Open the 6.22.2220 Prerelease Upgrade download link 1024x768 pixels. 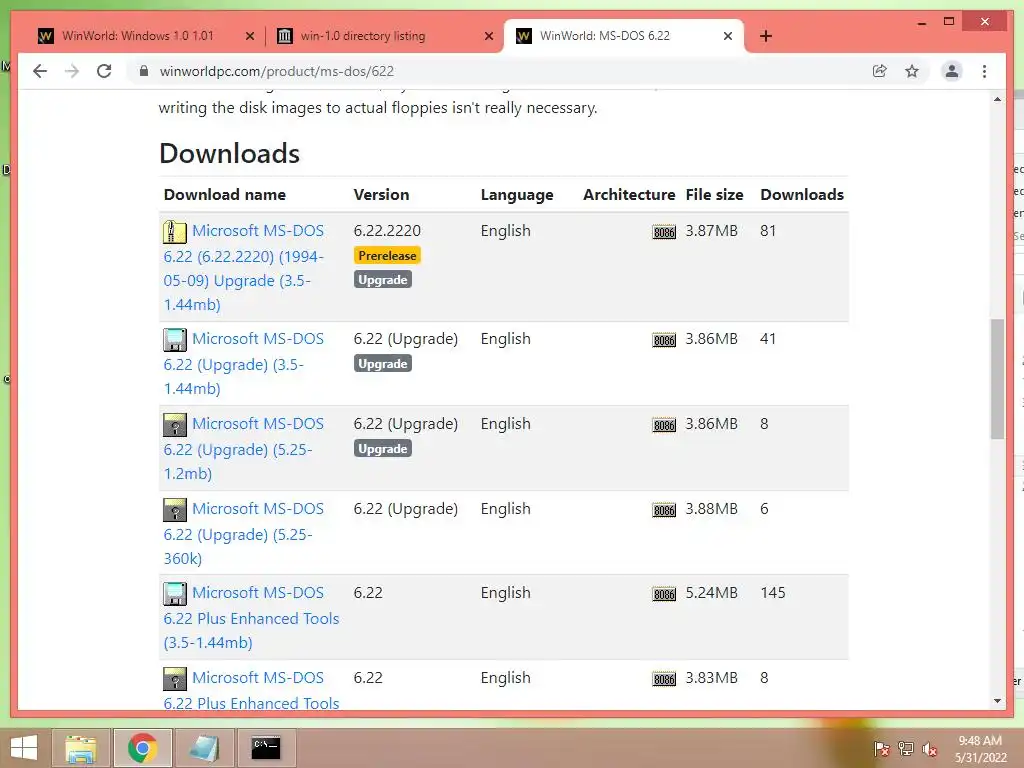(x=244, y=267)
